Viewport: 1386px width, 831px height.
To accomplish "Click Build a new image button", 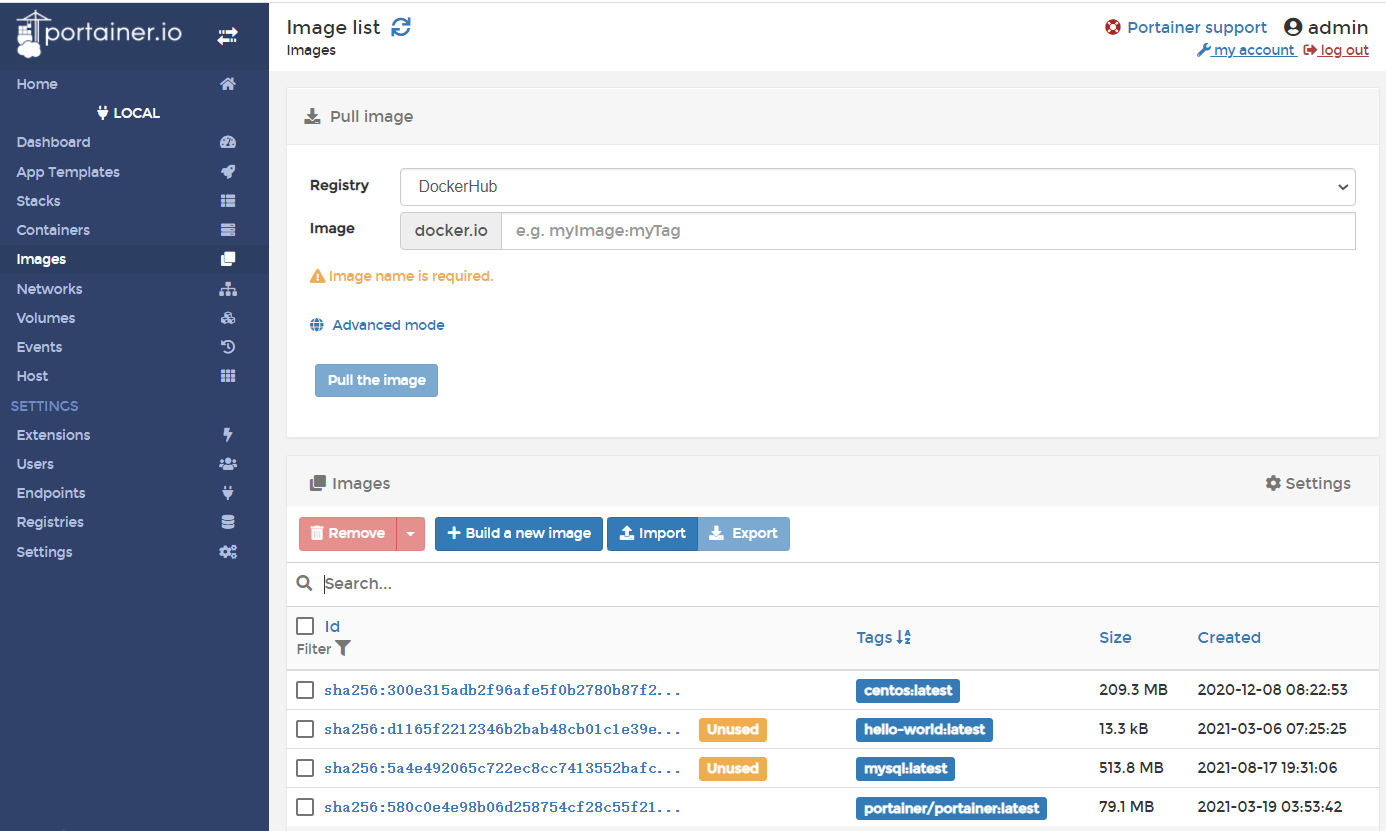I will [x=519, y=534].
